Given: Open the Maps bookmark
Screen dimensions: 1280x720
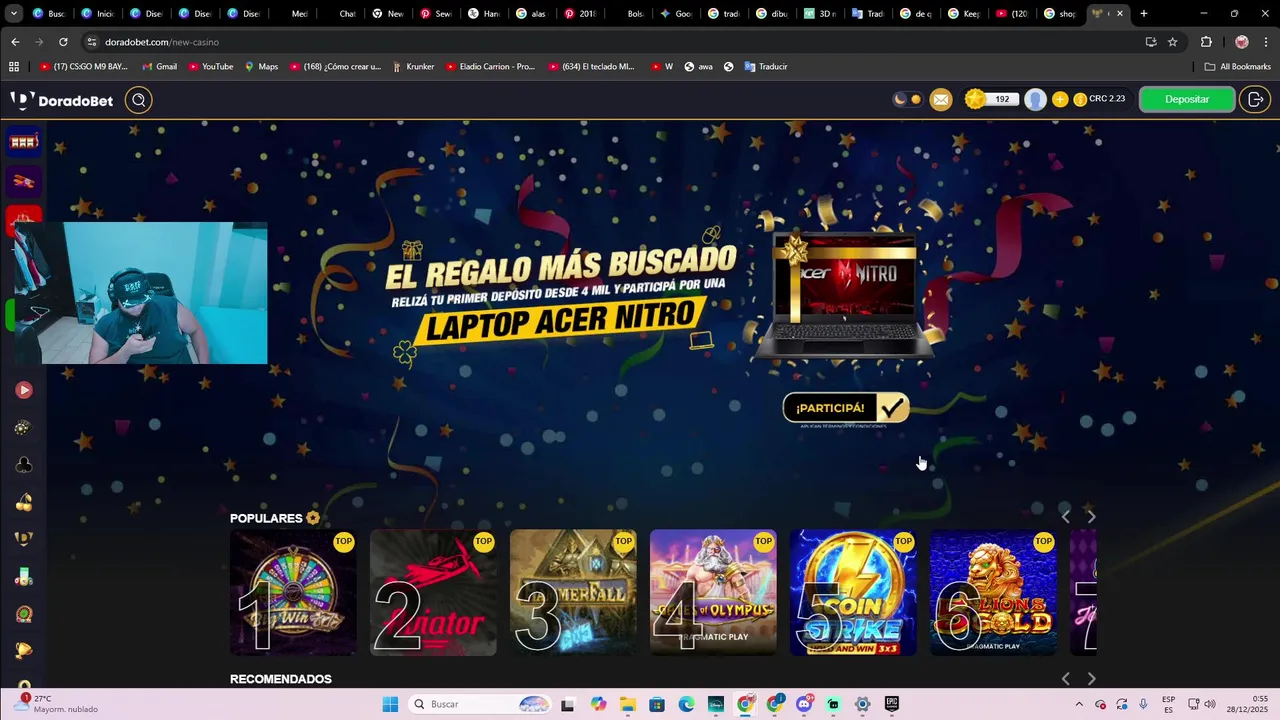Looking at the screenshot, I should (x=261, y=67).
